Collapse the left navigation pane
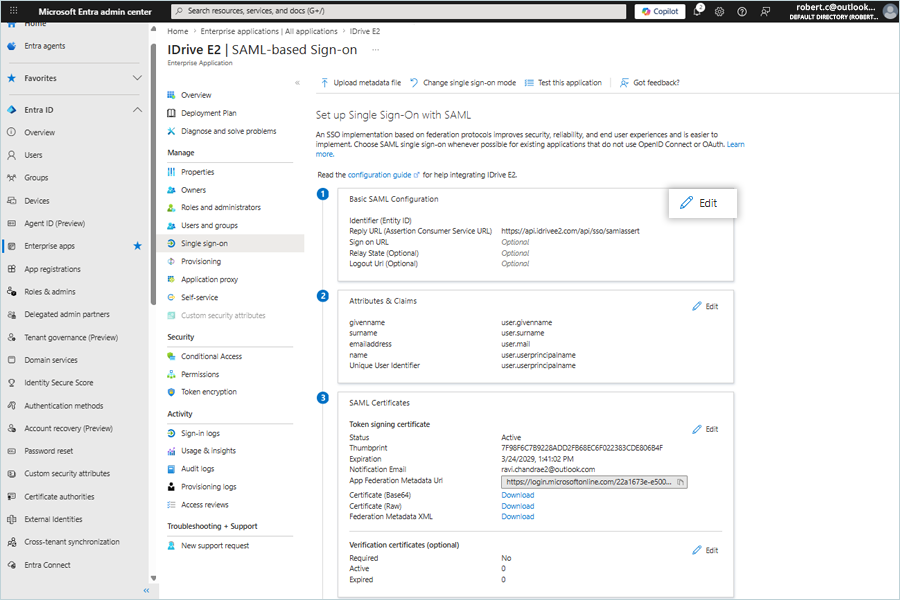 pos(146,590)
